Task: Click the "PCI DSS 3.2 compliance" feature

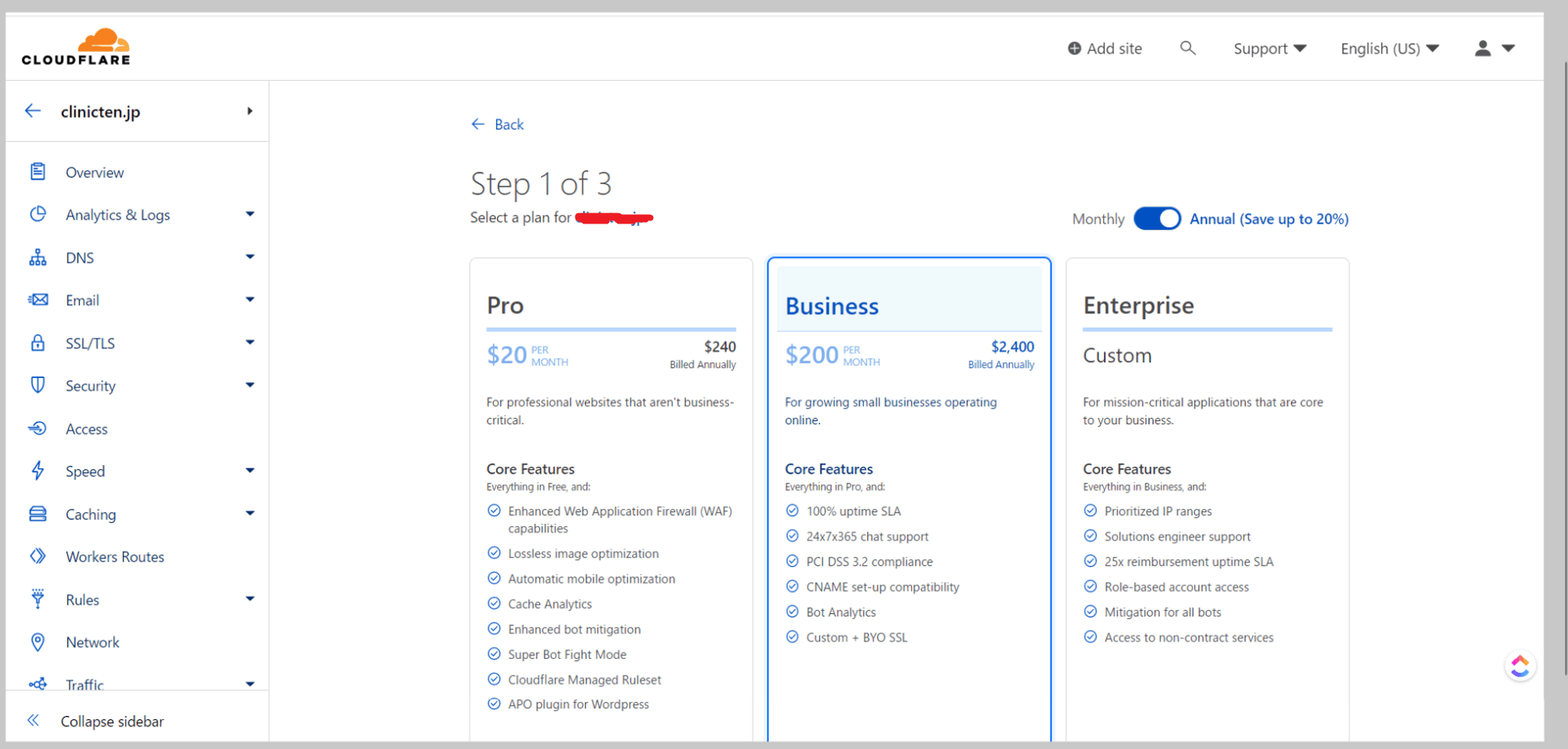Action: click(869, 562)
